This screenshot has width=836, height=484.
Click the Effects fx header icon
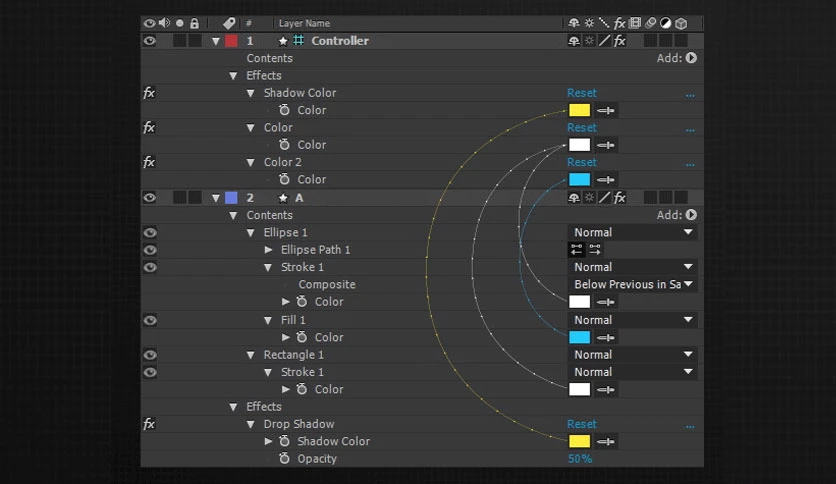(620, 23)
